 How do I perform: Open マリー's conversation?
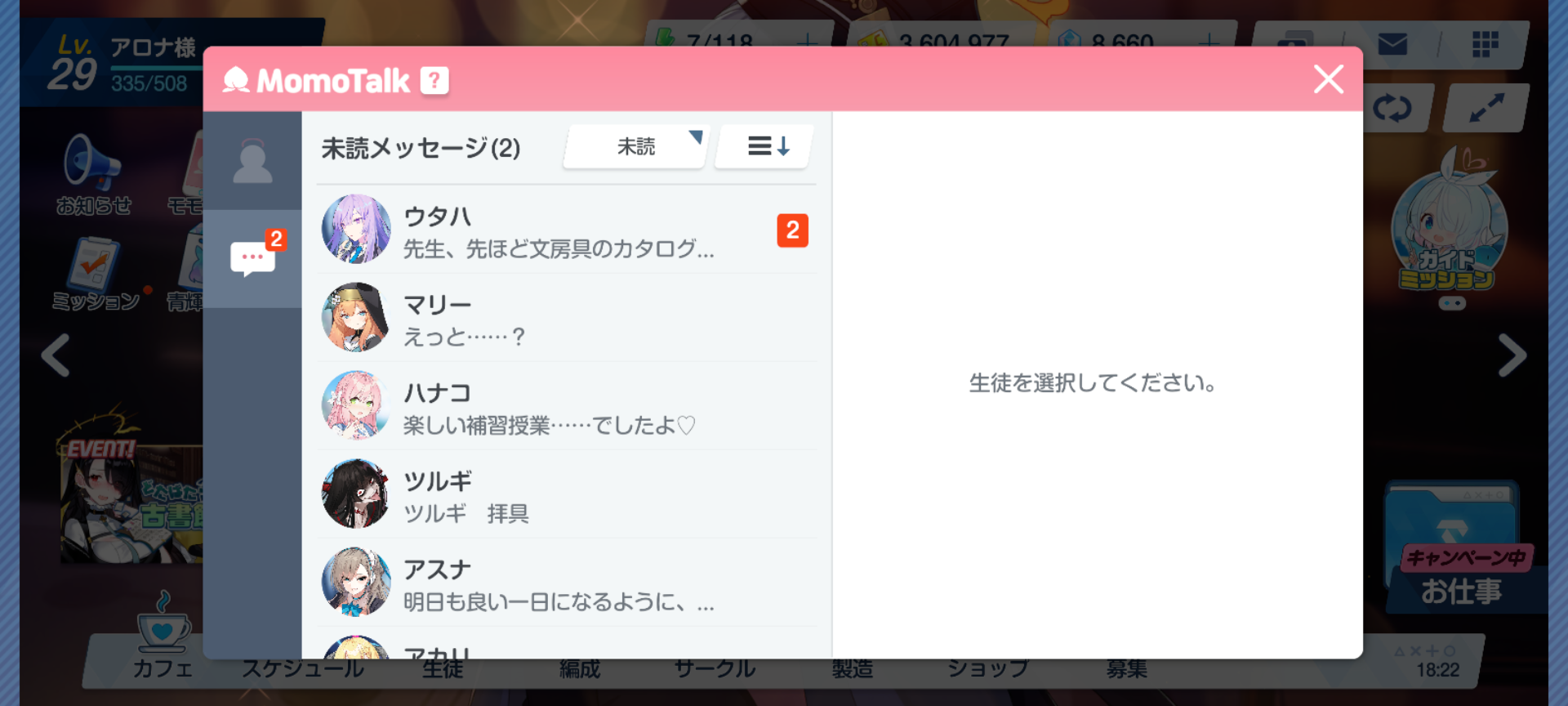point(567,318)
